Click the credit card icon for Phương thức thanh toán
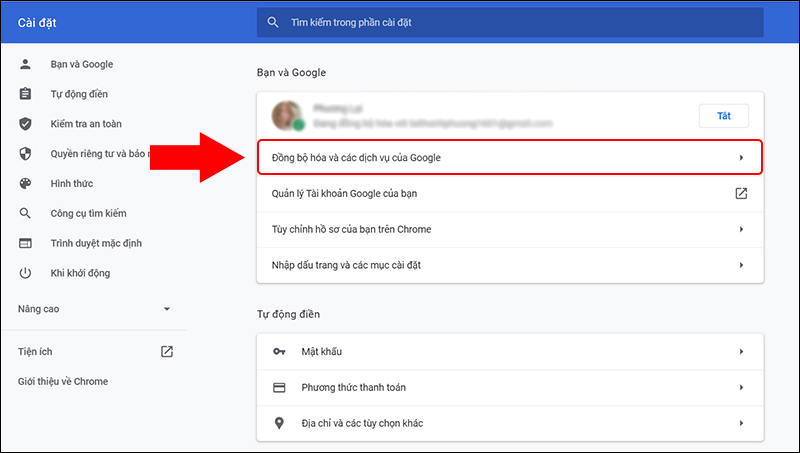This screenshot has width=800, height=453. (x=279, y=388)
